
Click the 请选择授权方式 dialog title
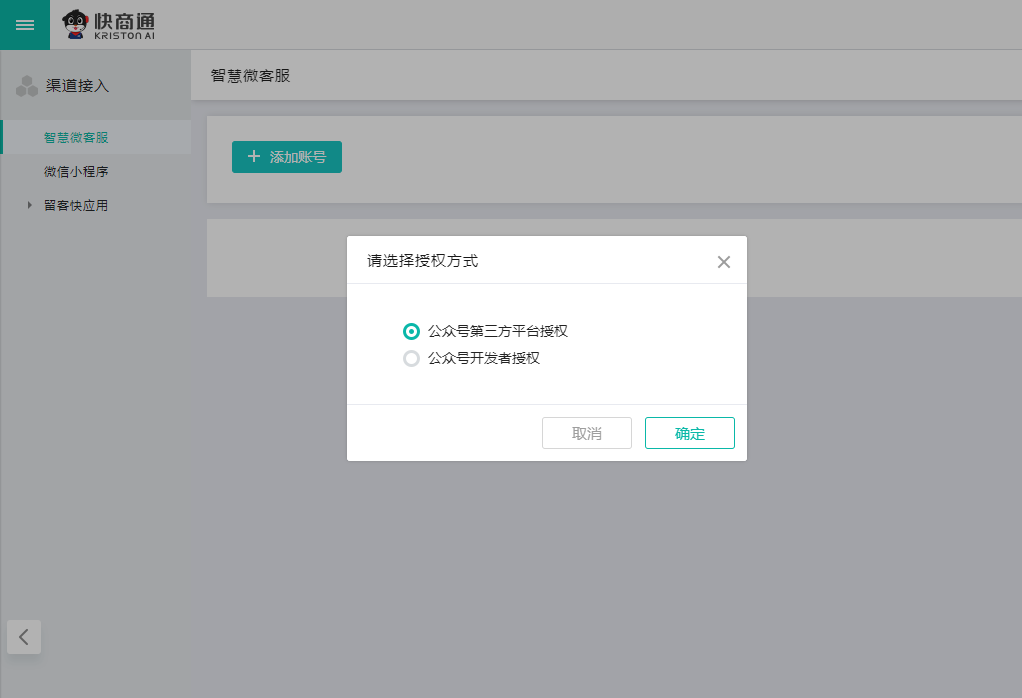(x=420, y=260)
